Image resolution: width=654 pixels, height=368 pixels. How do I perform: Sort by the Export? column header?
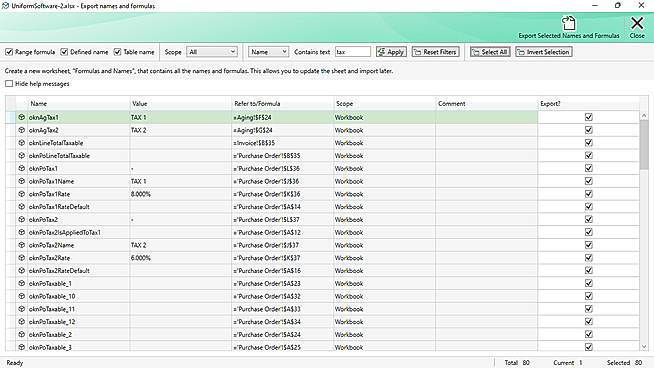[x=589, y=103]
